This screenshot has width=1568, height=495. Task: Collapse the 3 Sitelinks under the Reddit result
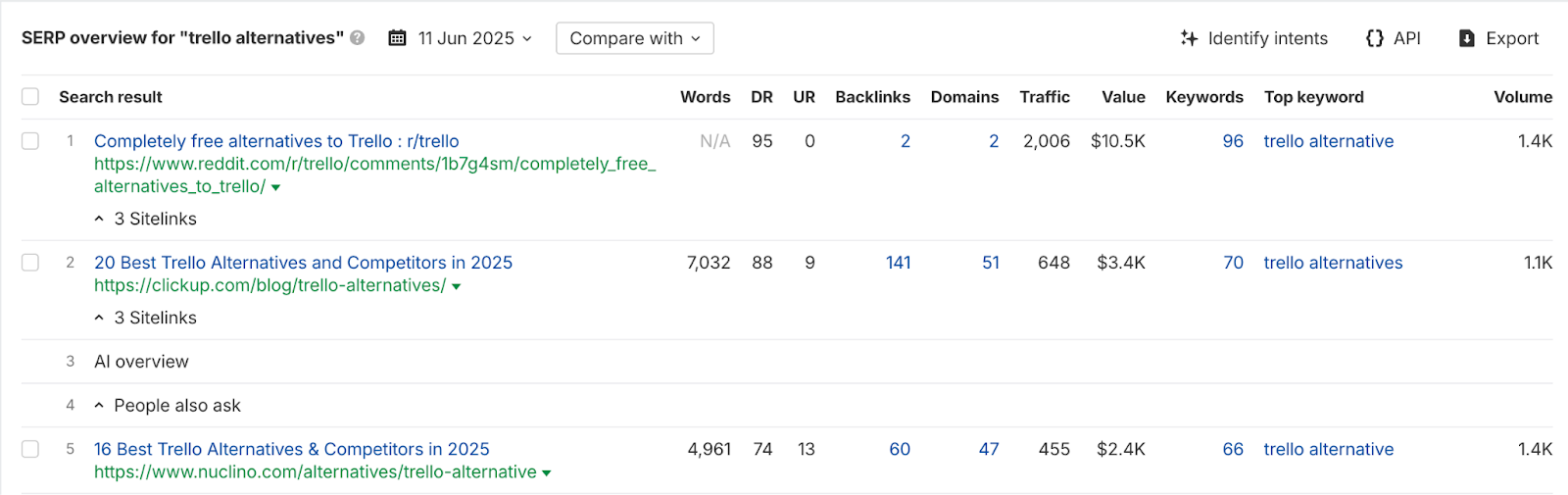point(145,219)
